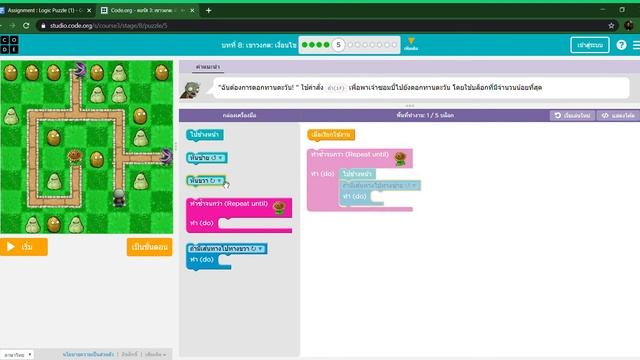Click the instruction hint text bubble

(421, 87)
